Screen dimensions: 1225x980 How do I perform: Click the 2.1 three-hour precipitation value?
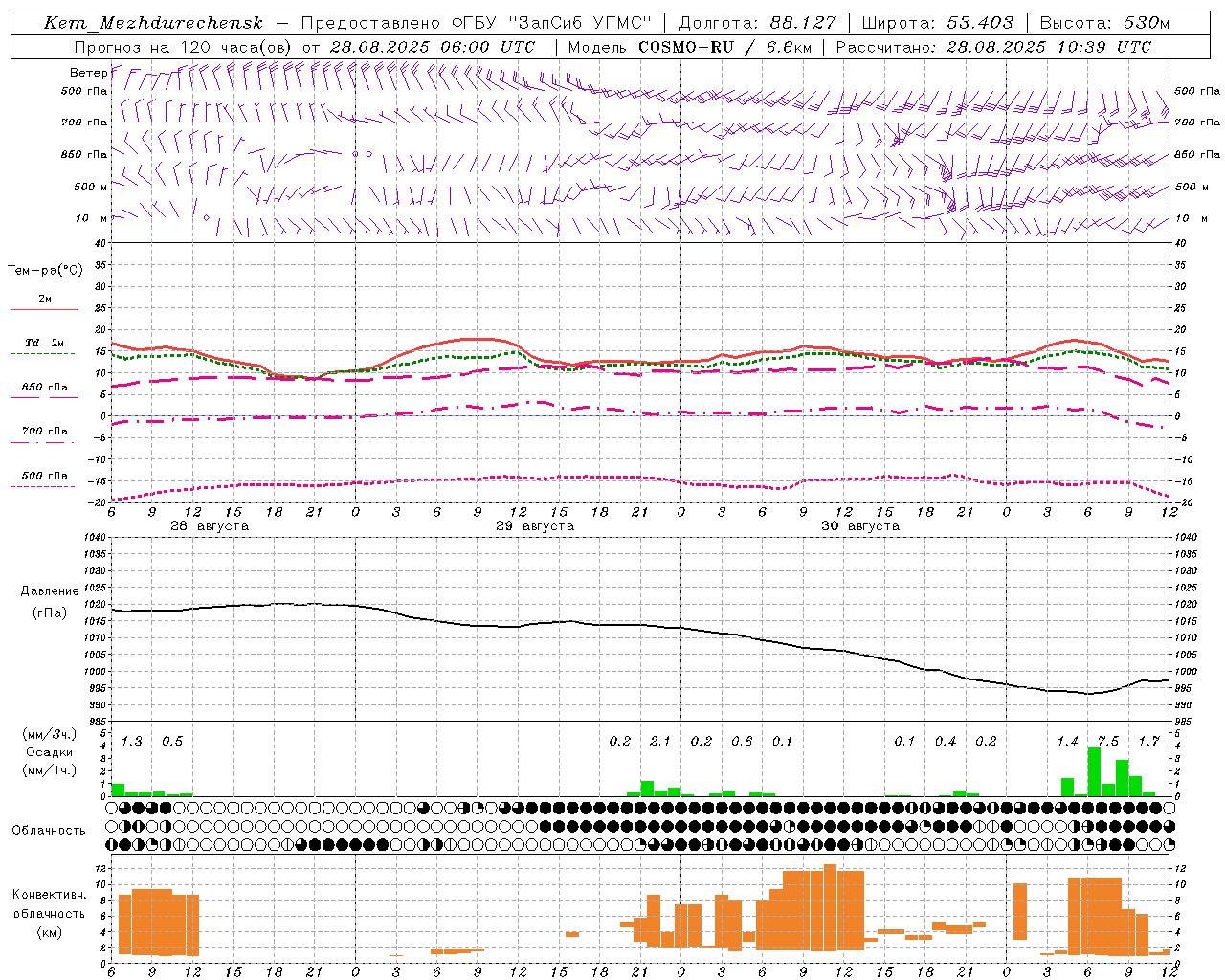pyautogui.click(x=660, y=741)
